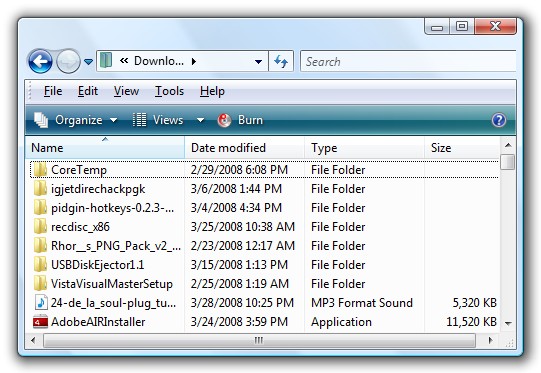Go back with the blue Back arrow
Viewport: 541px width, 373px height.
(40, 61)
